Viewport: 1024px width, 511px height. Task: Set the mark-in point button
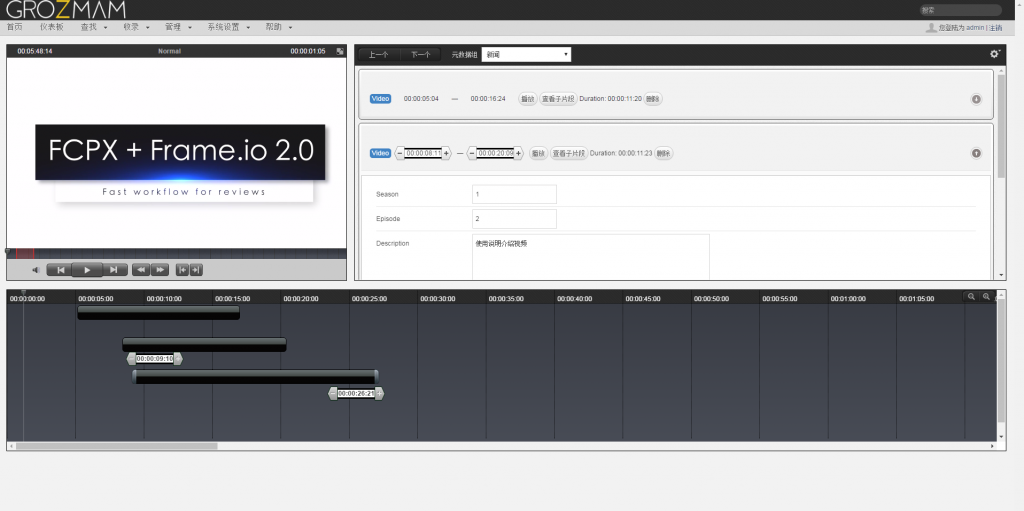(x=183, y=270)
